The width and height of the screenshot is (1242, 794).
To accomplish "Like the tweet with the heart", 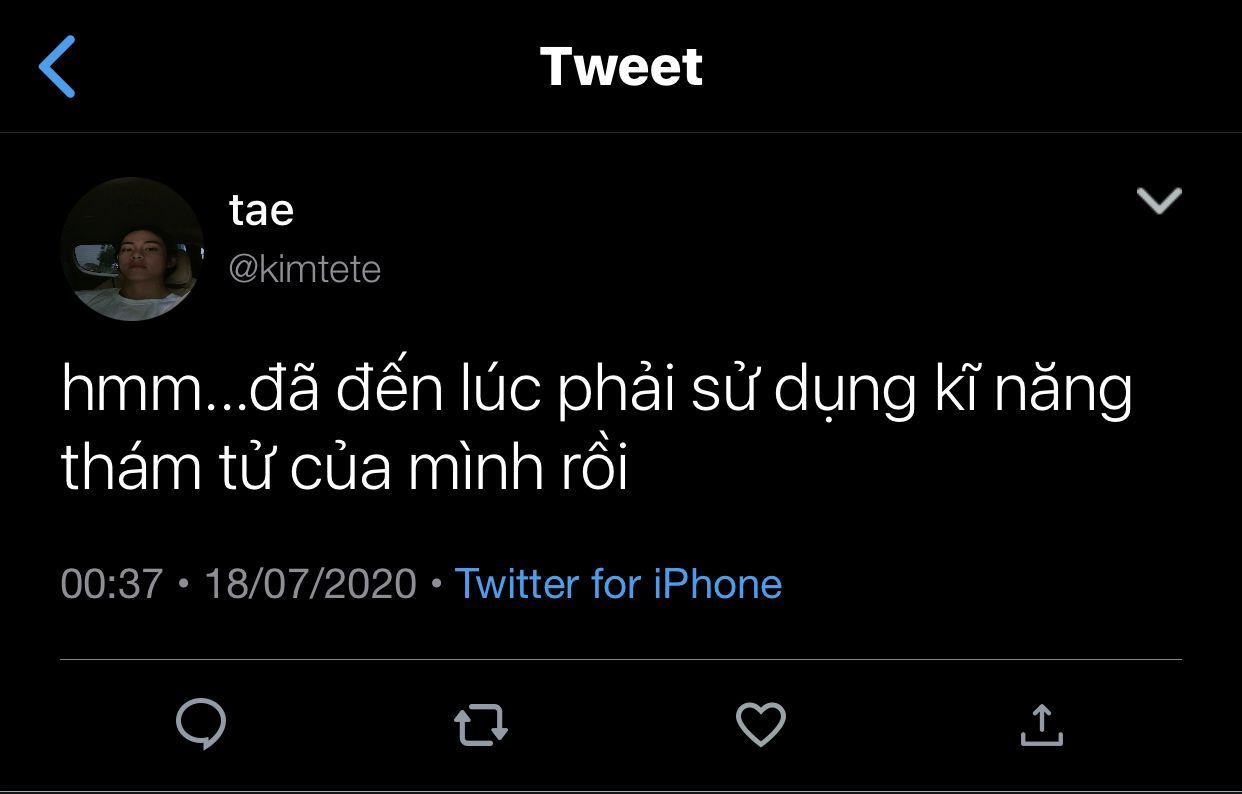I will click(x=760, y=724).
